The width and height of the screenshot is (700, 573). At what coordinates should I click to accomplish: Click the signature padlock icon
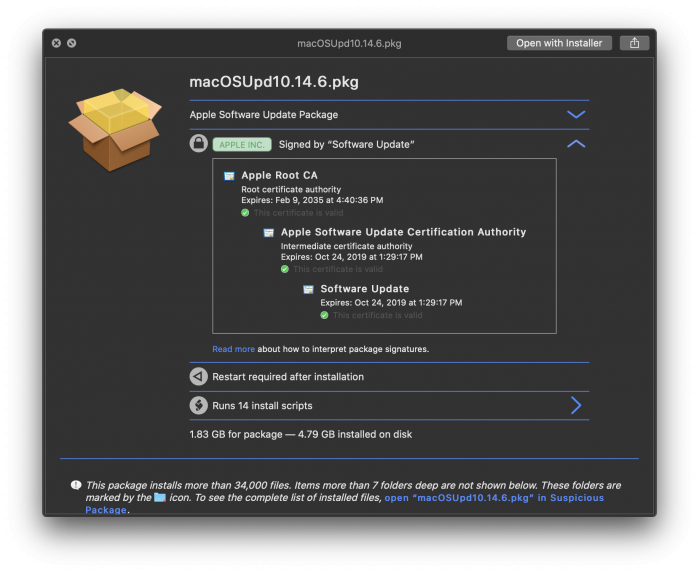click(x=199, y=144)
